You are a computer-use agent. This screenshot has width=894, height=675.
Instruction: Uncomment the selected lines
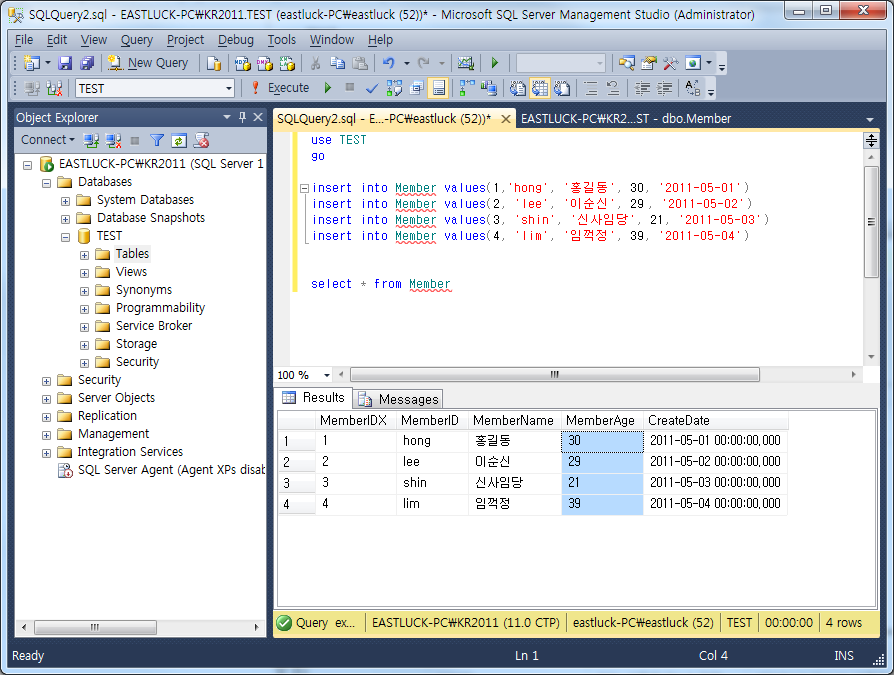point(613,88)
